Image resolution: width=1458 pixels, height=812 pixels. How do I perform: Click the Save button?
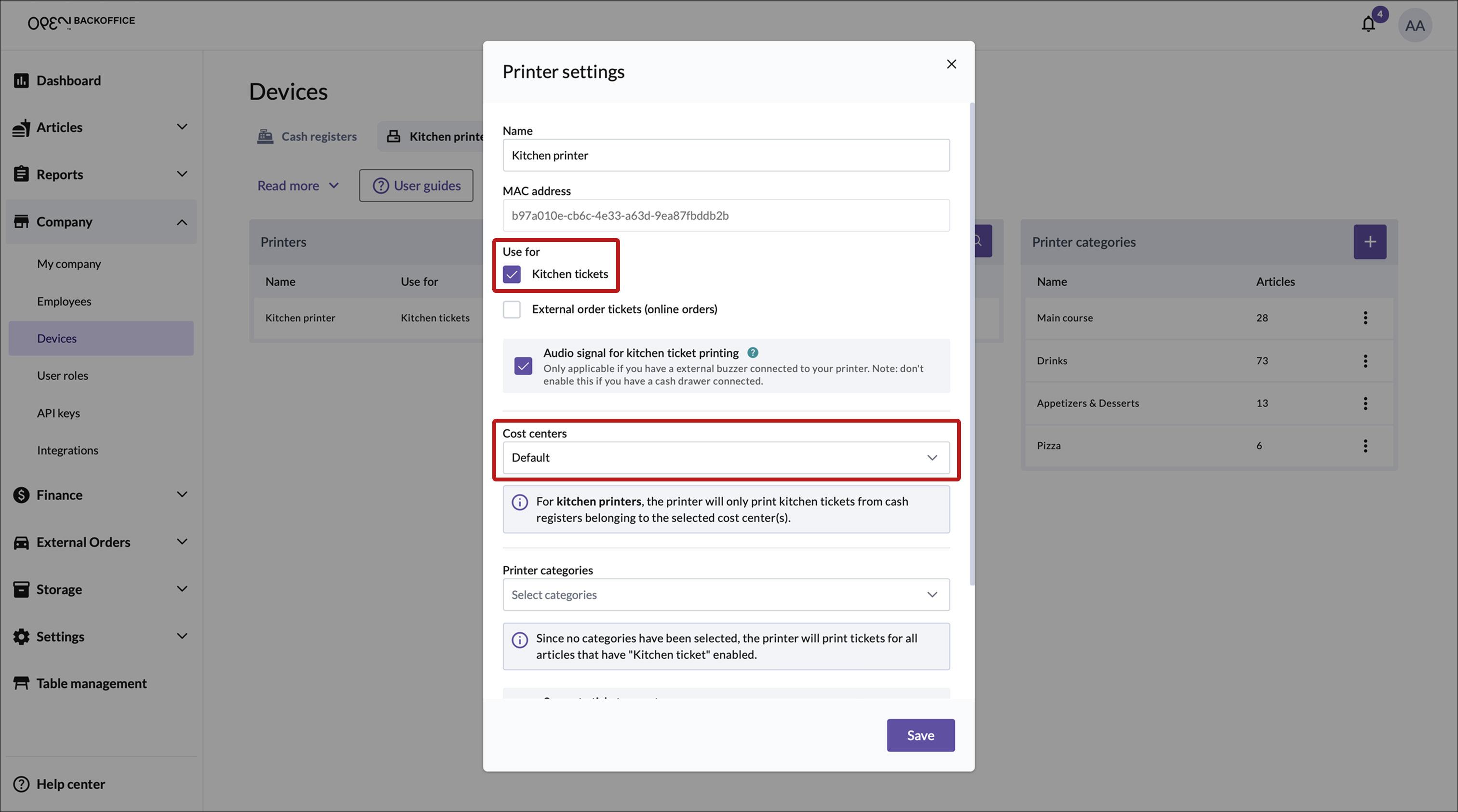pyautogui.click(x=920, y=735)
